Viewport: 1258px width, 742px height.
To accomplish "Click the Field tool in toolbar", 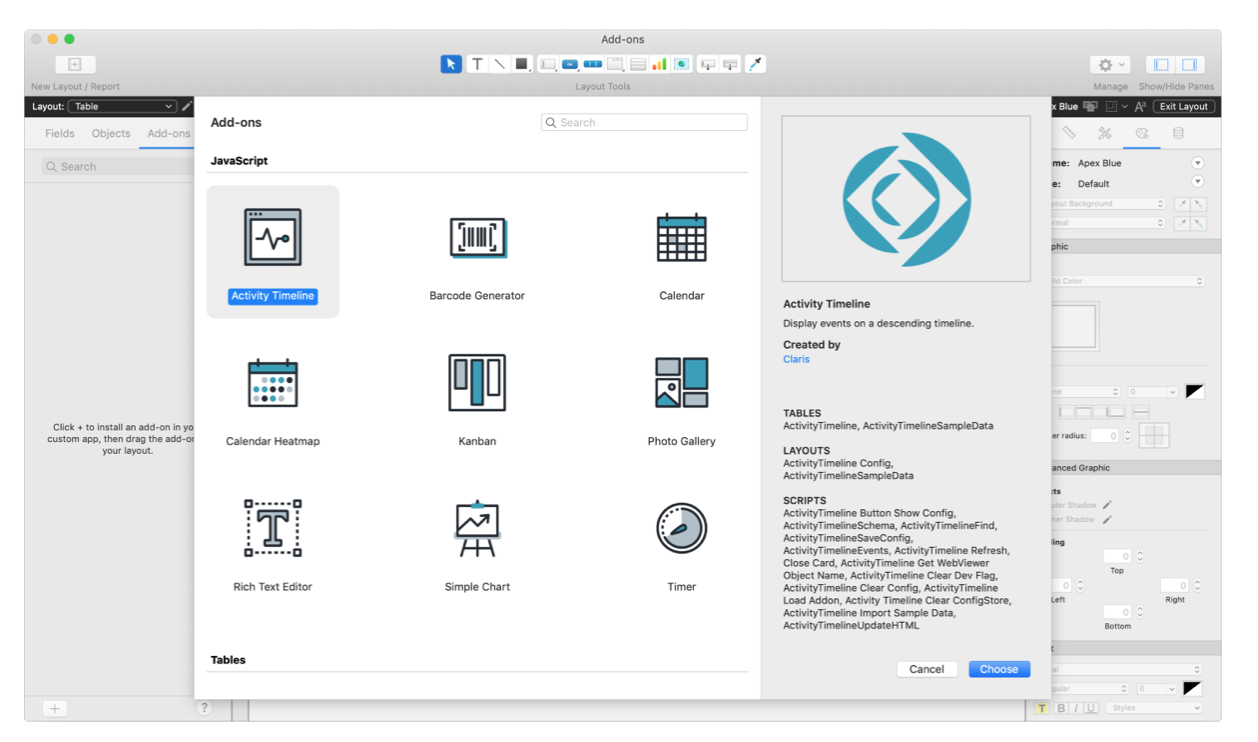I will [x=708, y=64].
